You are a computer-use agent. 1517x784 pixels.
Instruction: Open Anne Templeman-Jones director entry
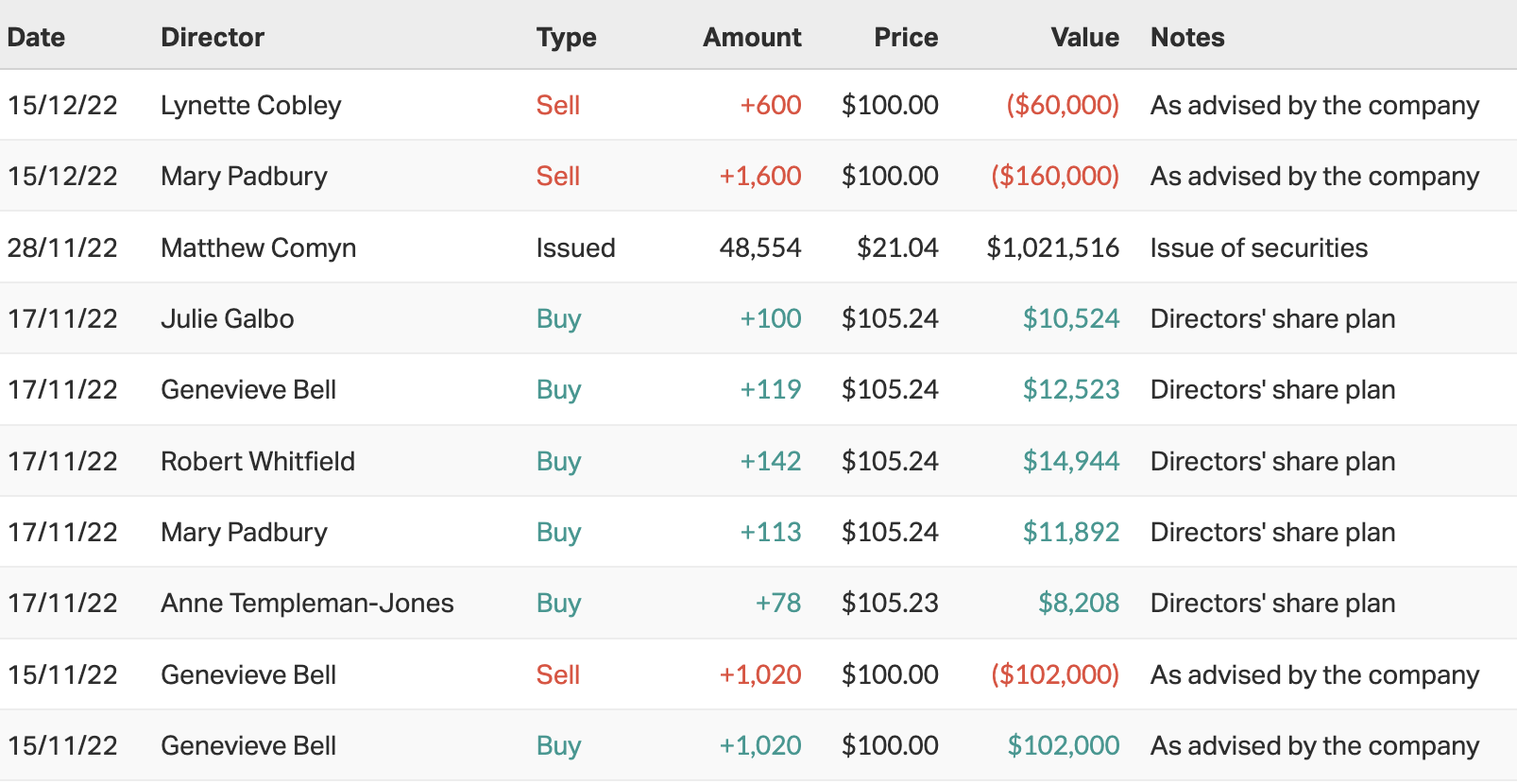(x=307, y=604)
